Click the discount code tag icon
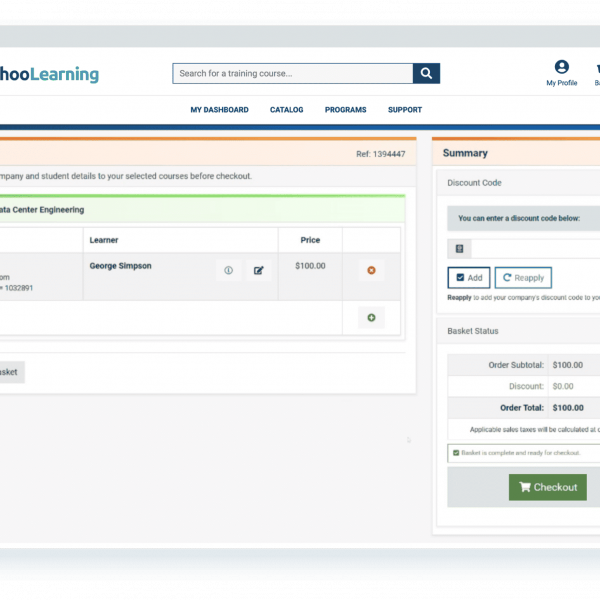This screenshot has width=600, height=600. click(459, 248)
